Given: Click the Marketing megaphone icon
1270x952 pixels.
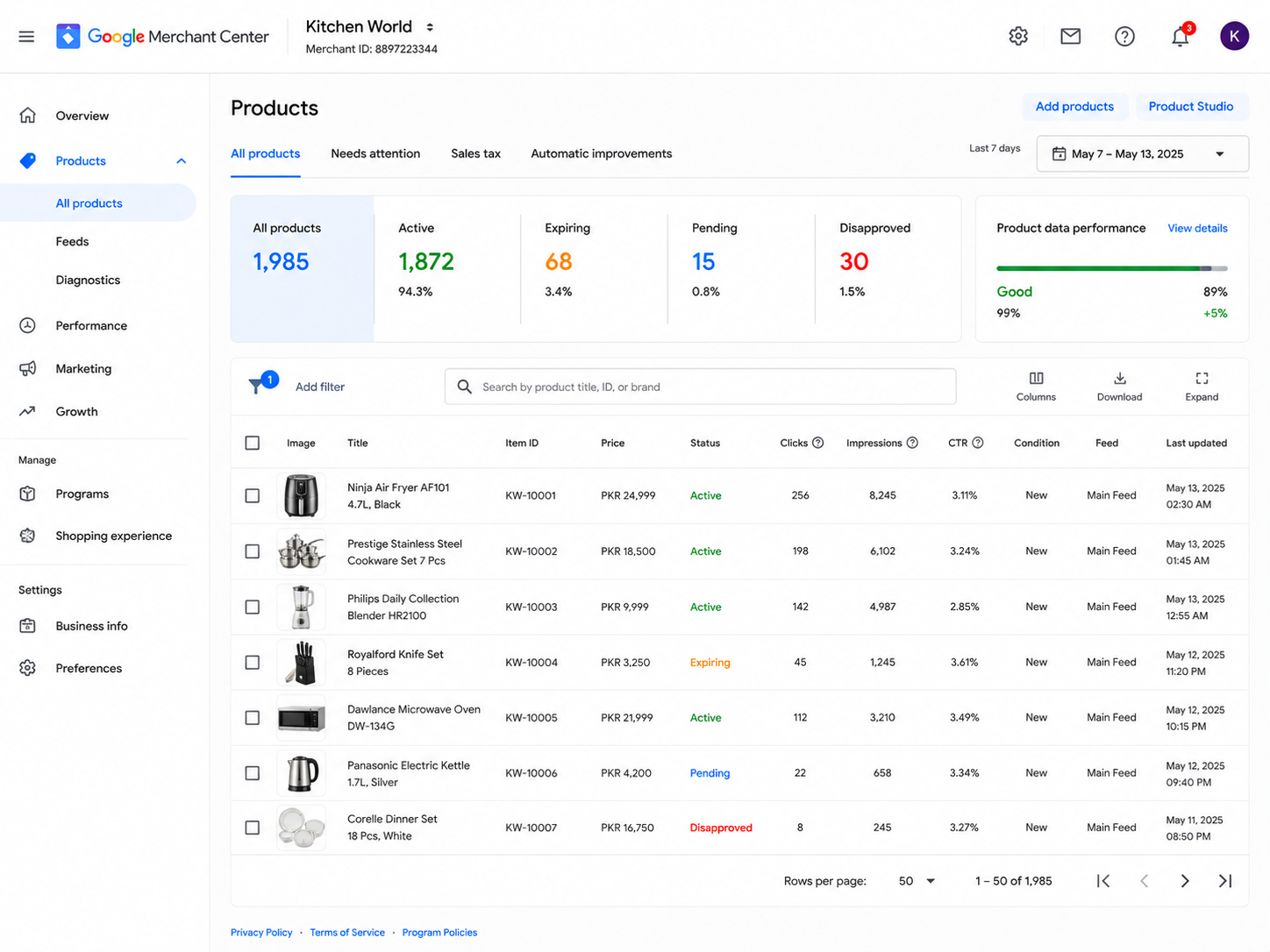Looking at the screenshot, I should click(28, 368).
